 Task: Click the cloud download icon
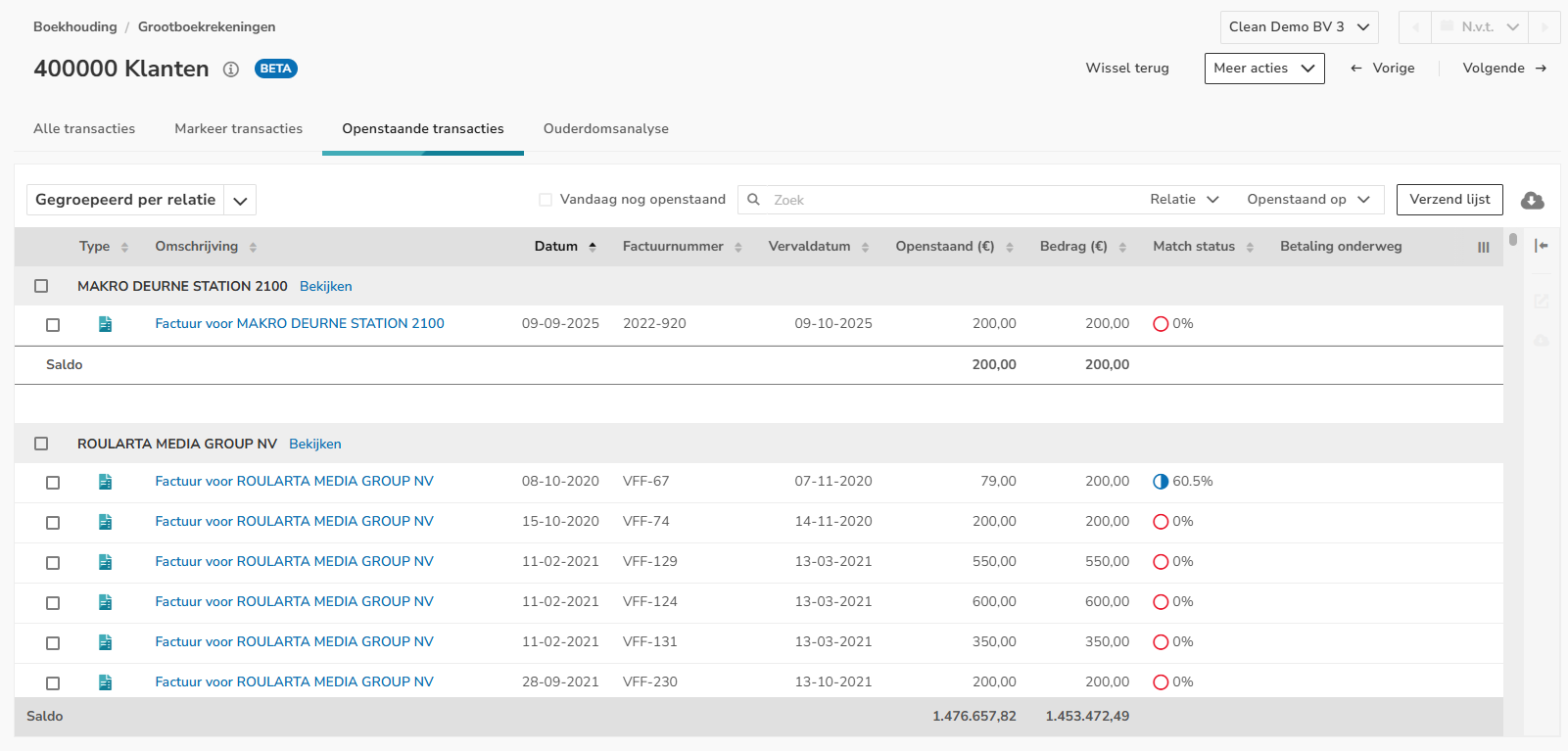point(1532,200)
